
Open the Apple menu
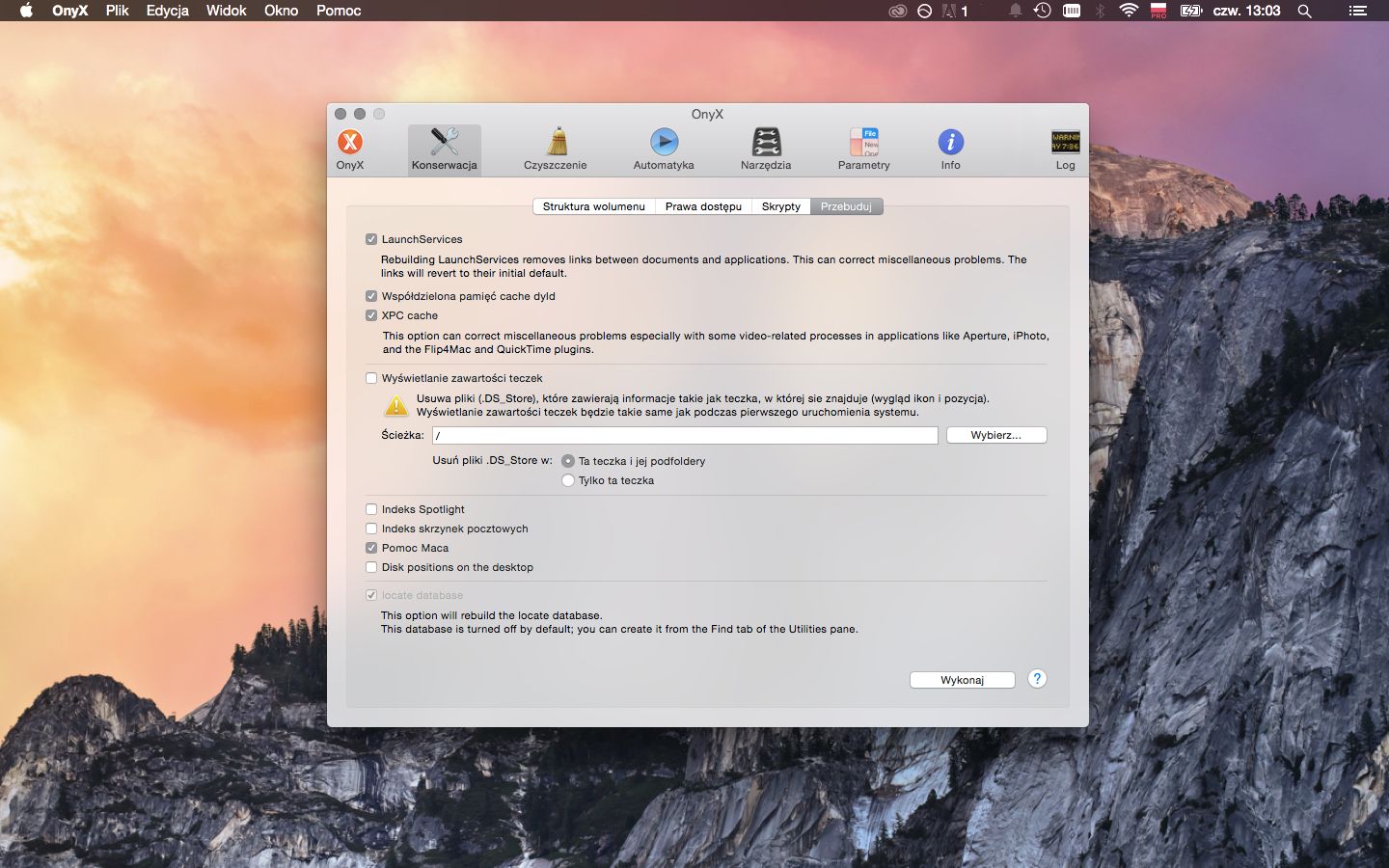(x=26, y=11)
